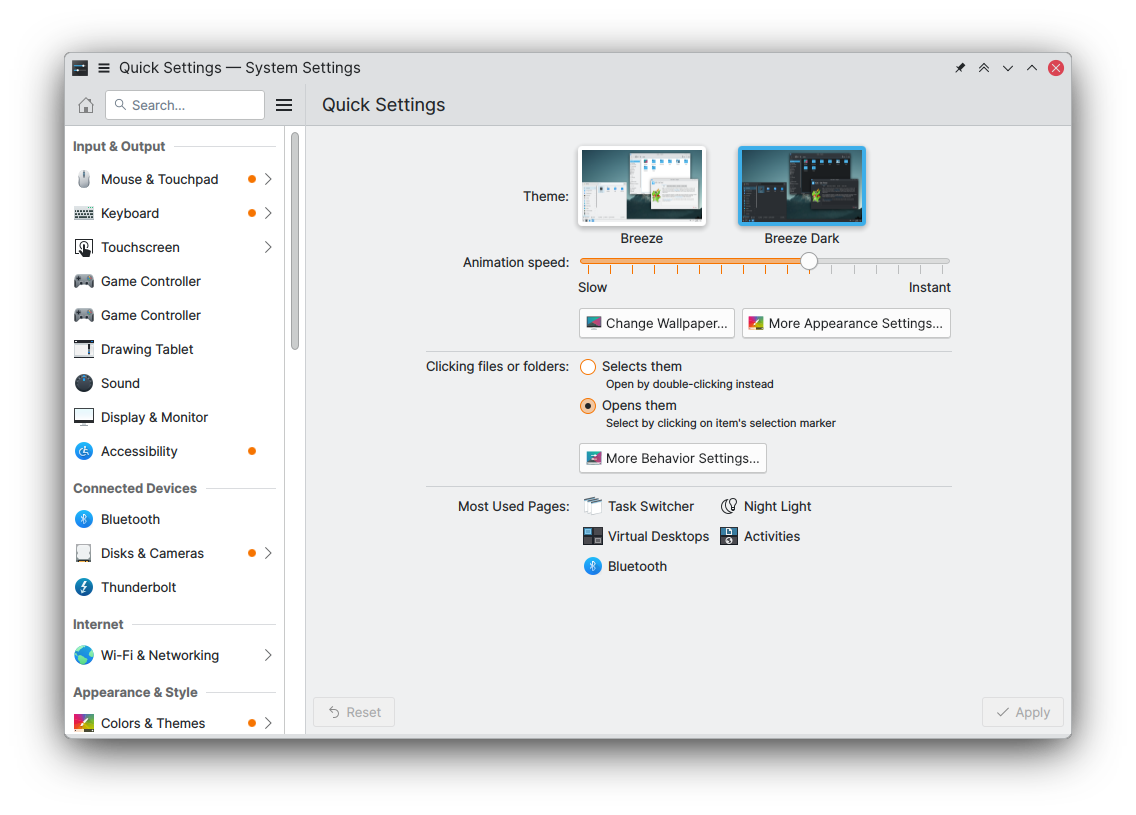Open Virtual Desktops from Most Used Pages

pyautogui.click(x=646, y=536)
